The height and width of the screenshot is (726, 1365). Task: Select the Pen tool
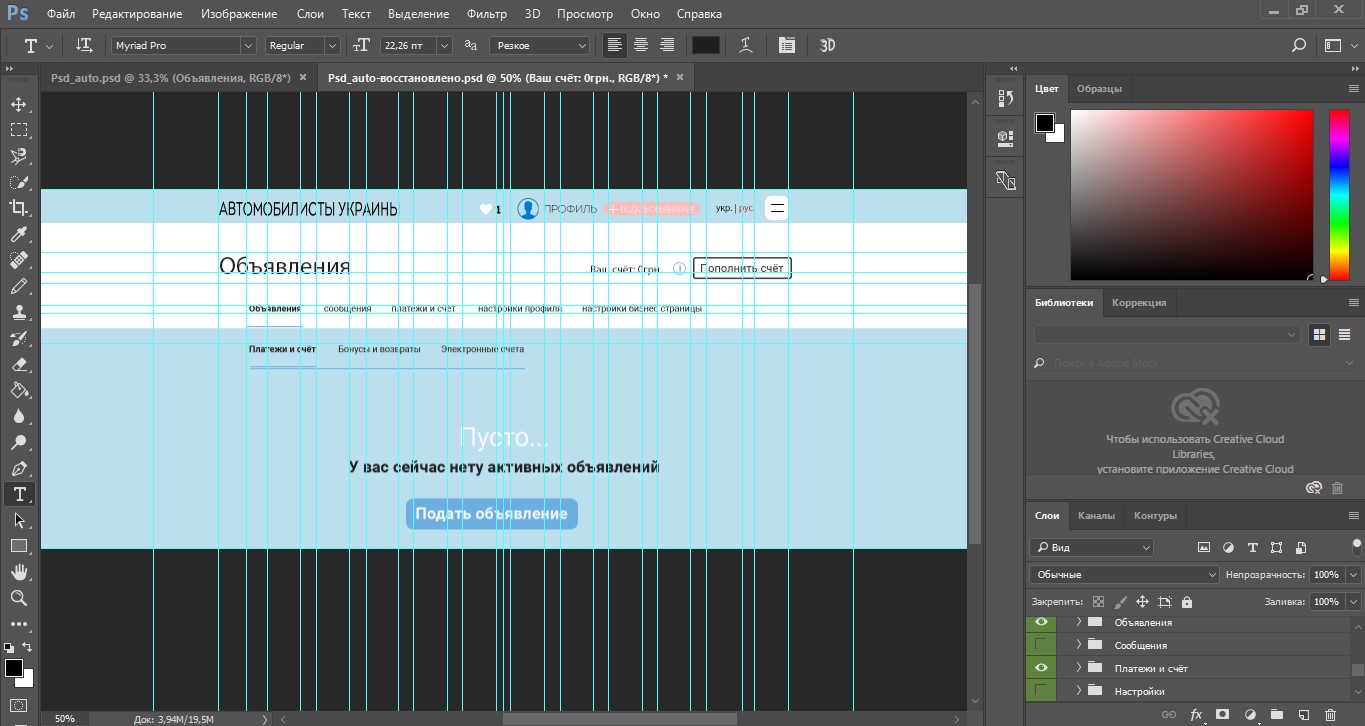(19, 468)
